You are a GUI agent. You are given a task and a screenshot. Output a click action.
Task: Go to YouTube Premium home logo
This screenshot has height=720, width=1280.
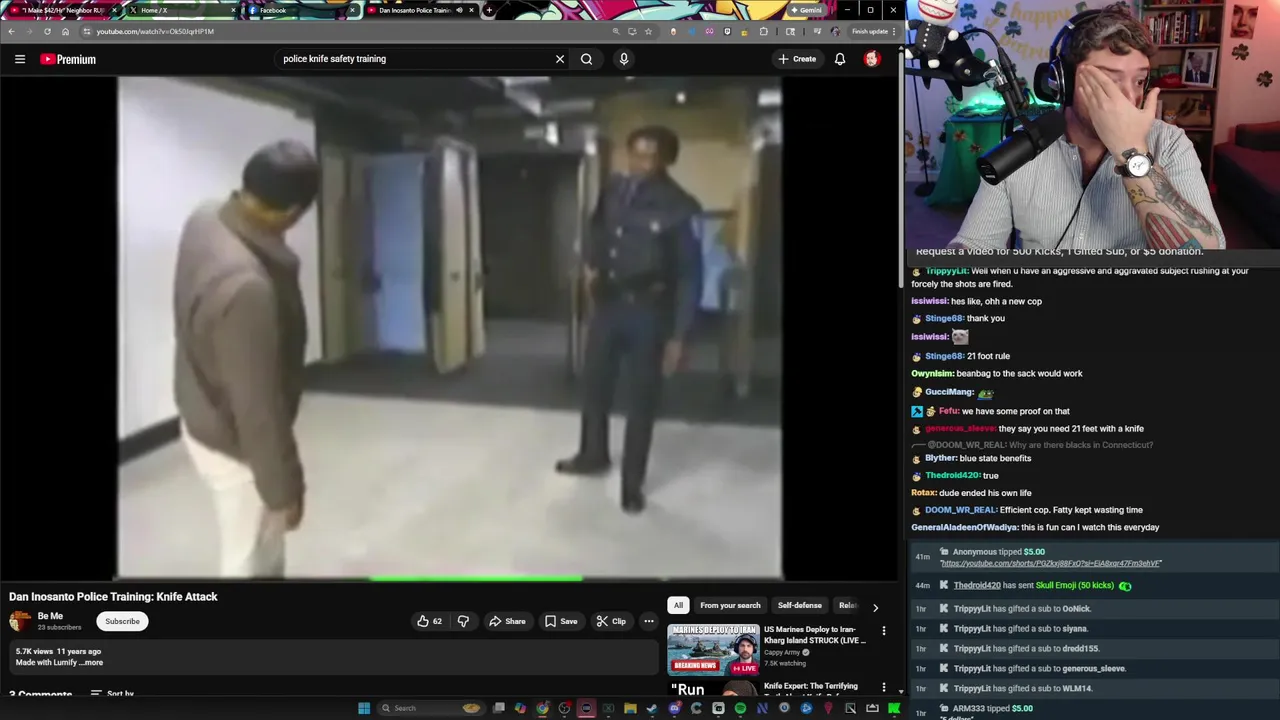coord(68,59)
